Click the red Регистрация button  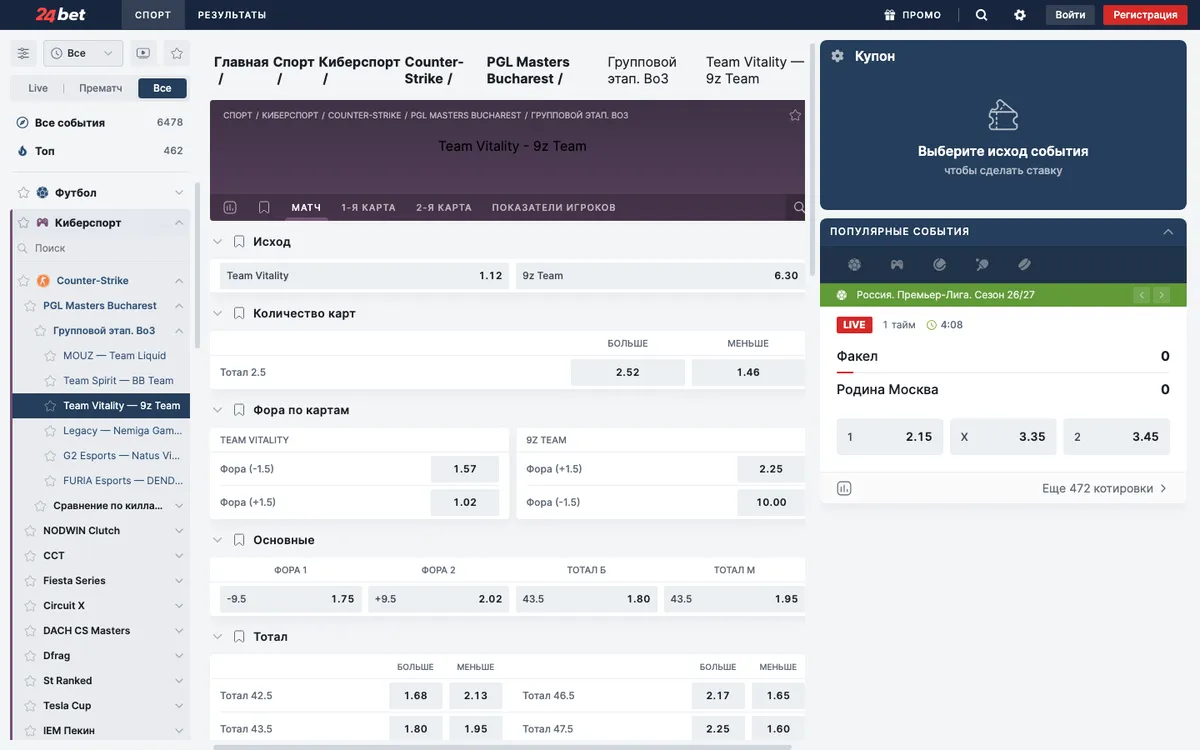(1145, 15)
